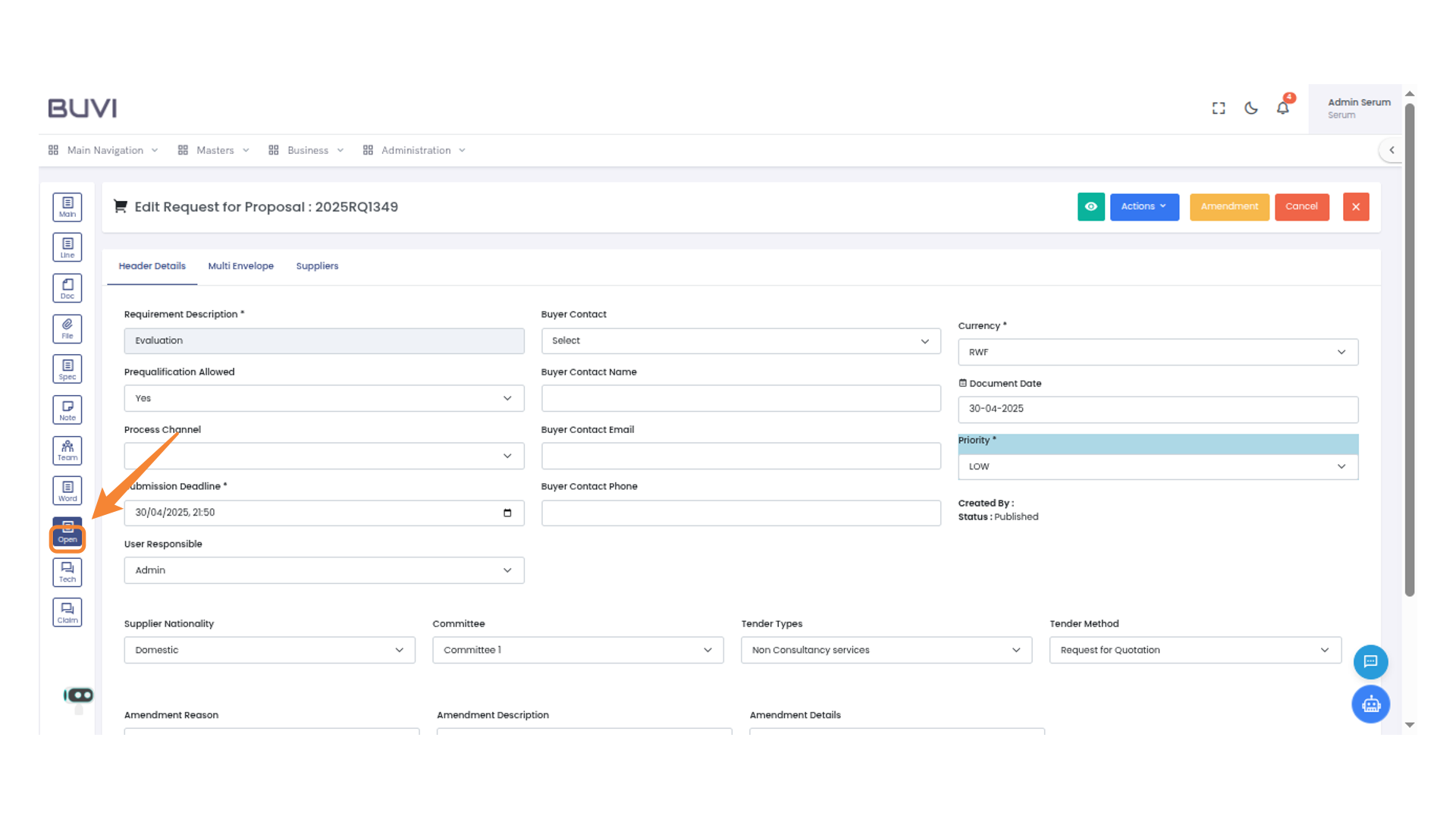Click the notifications bell icon
The width and height of the screenshot is (1456, 819).
[x=1282, y=108]
